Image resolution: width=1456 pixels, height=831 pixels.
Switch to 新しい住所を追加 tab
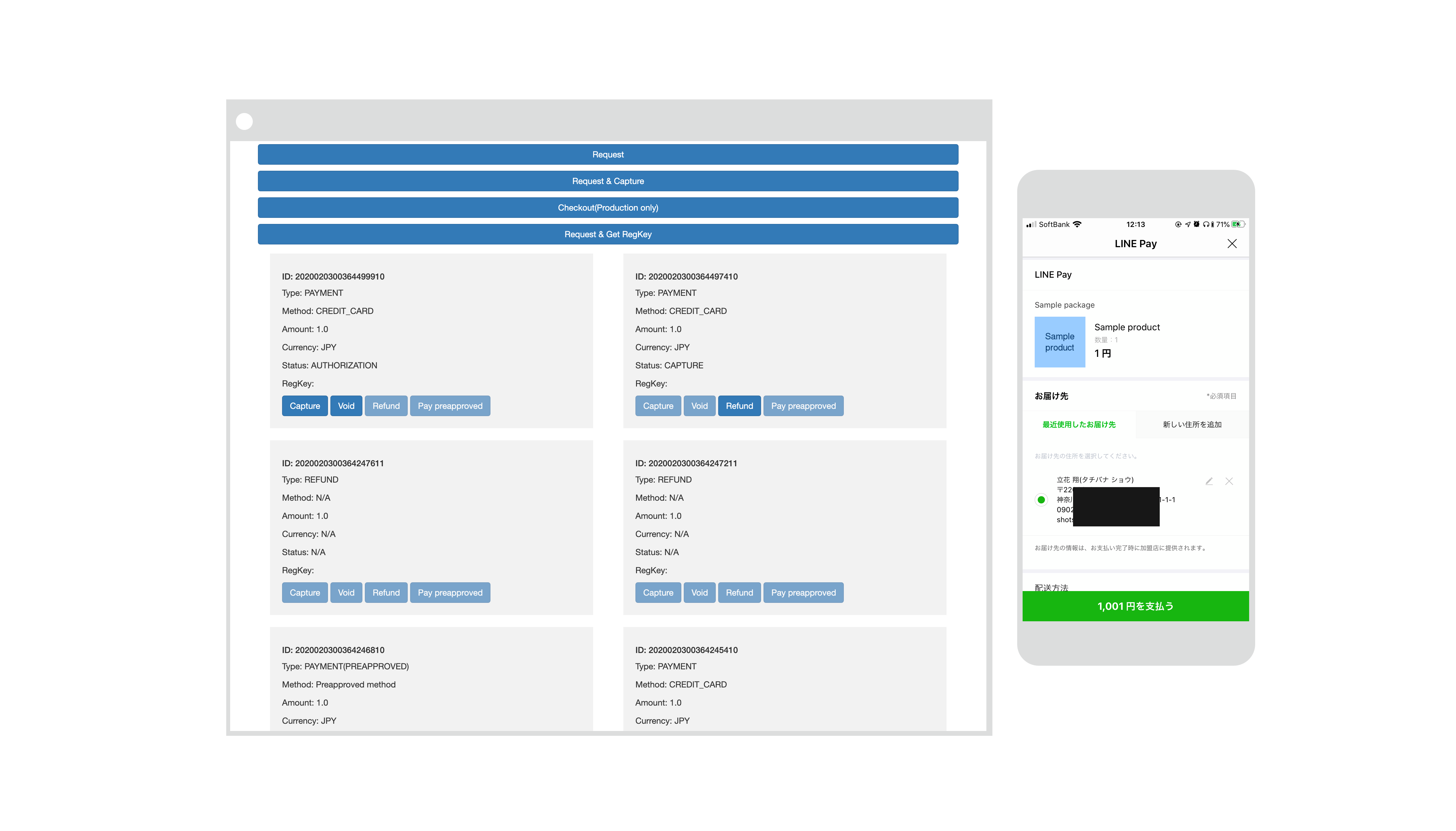coord(1192,425)
